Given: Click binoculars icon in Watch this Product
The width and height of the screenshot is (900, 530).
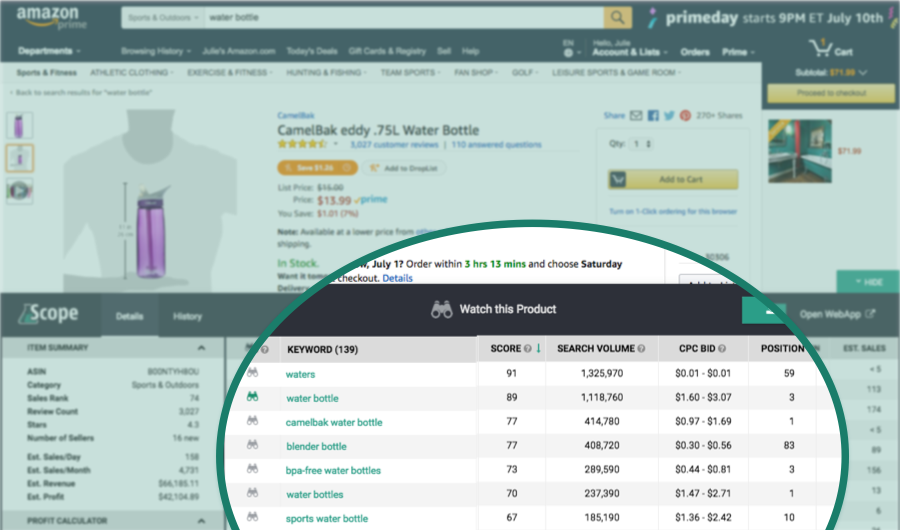Looking at the screenshot, I should click(x=441, y=310).
